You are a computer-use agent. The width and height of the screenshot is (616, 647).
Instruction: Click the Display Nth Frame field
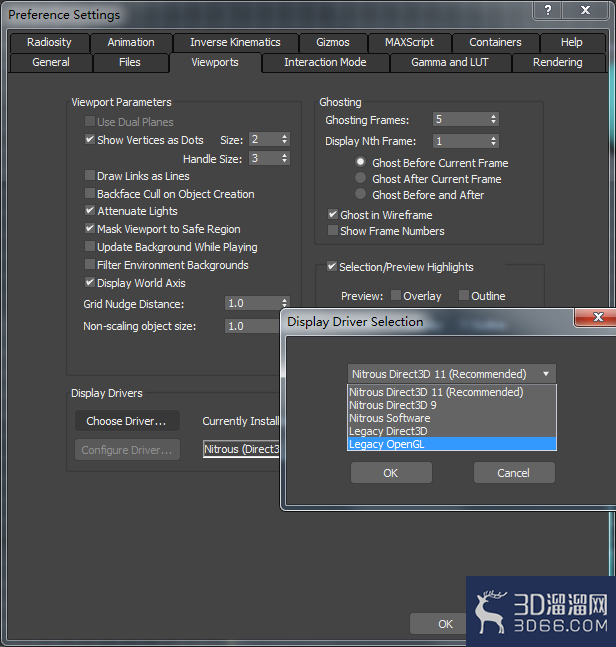tap(461, 141)
